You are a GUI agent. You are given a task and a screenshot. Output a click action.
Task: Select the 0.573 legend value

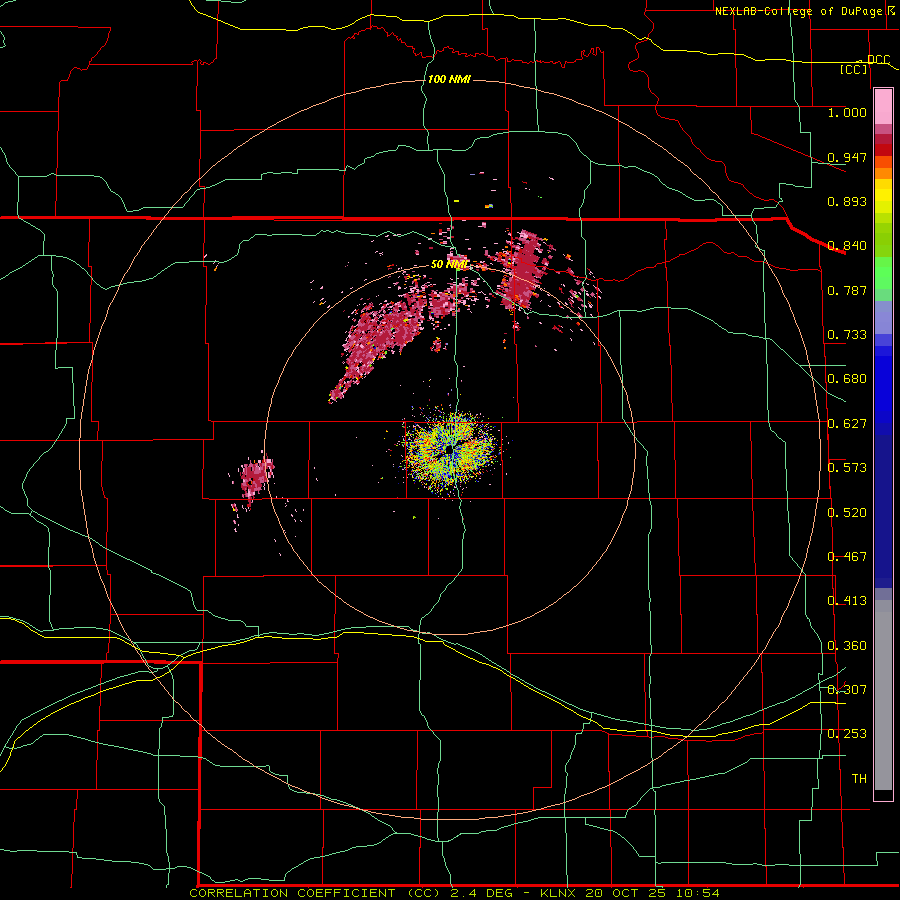[x=847, y=468]
